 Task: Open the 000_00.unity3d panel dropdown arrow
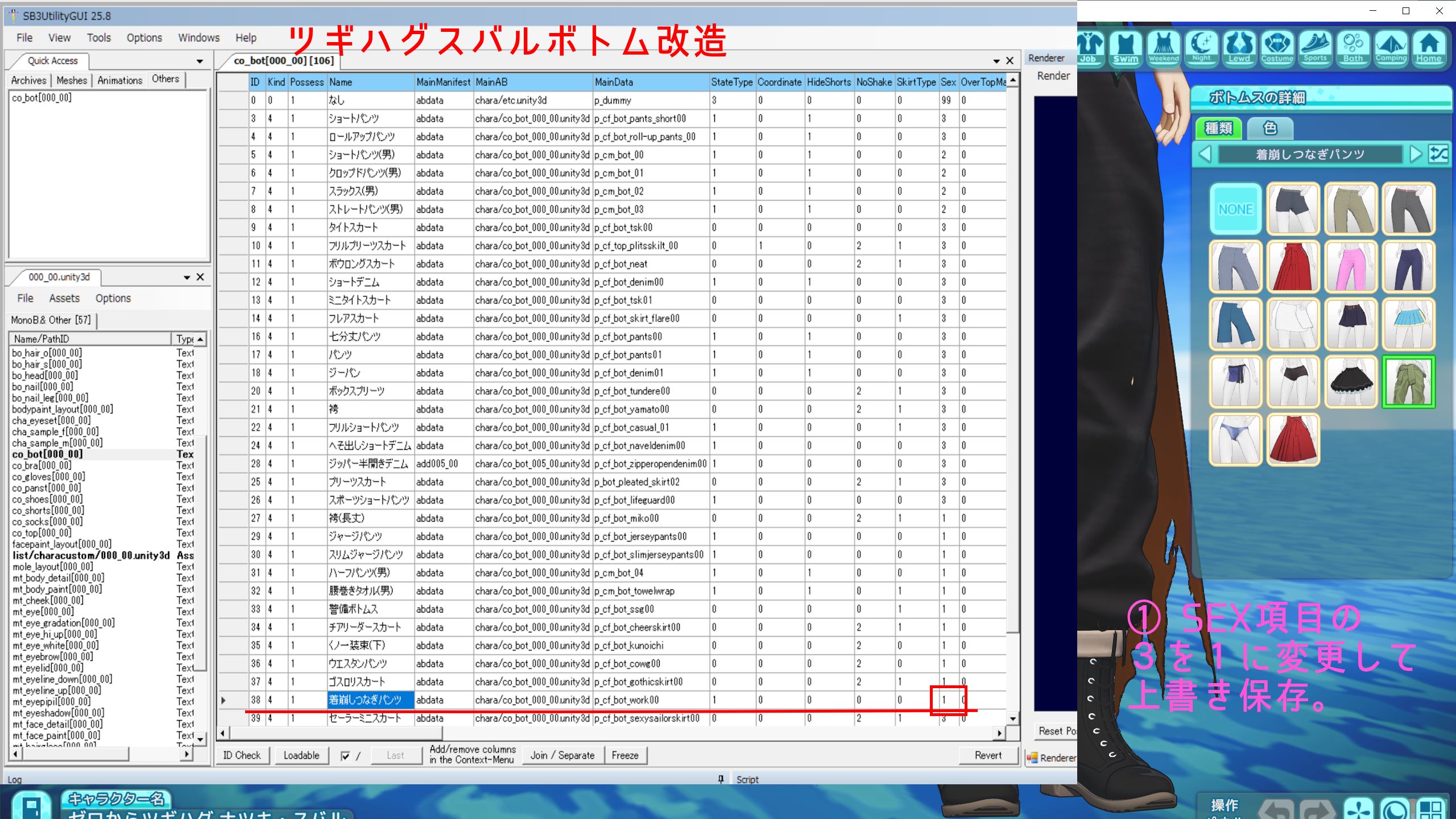[x=187, y=278]
